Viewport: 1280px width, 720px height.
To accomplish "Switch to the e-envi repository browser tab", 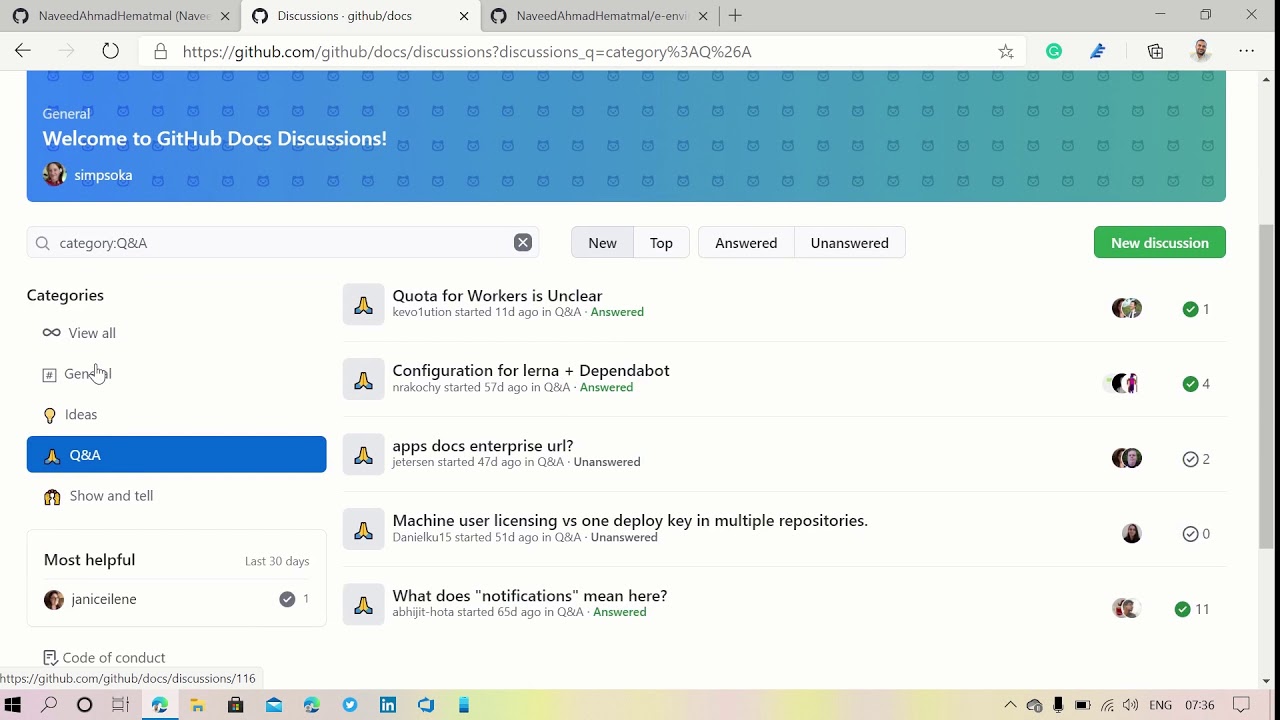I will tap(600, 16).
